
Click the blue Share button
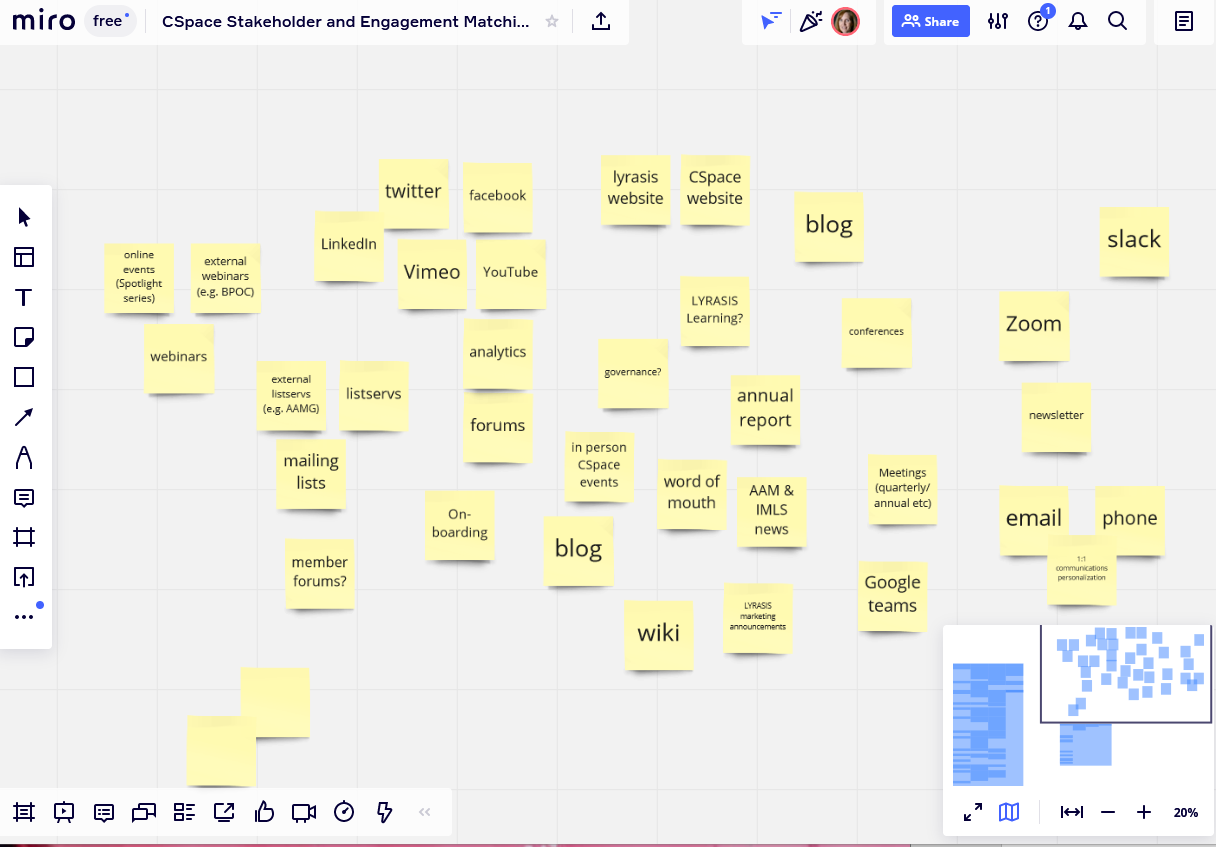pyautogui.click(x=930, y=22)
